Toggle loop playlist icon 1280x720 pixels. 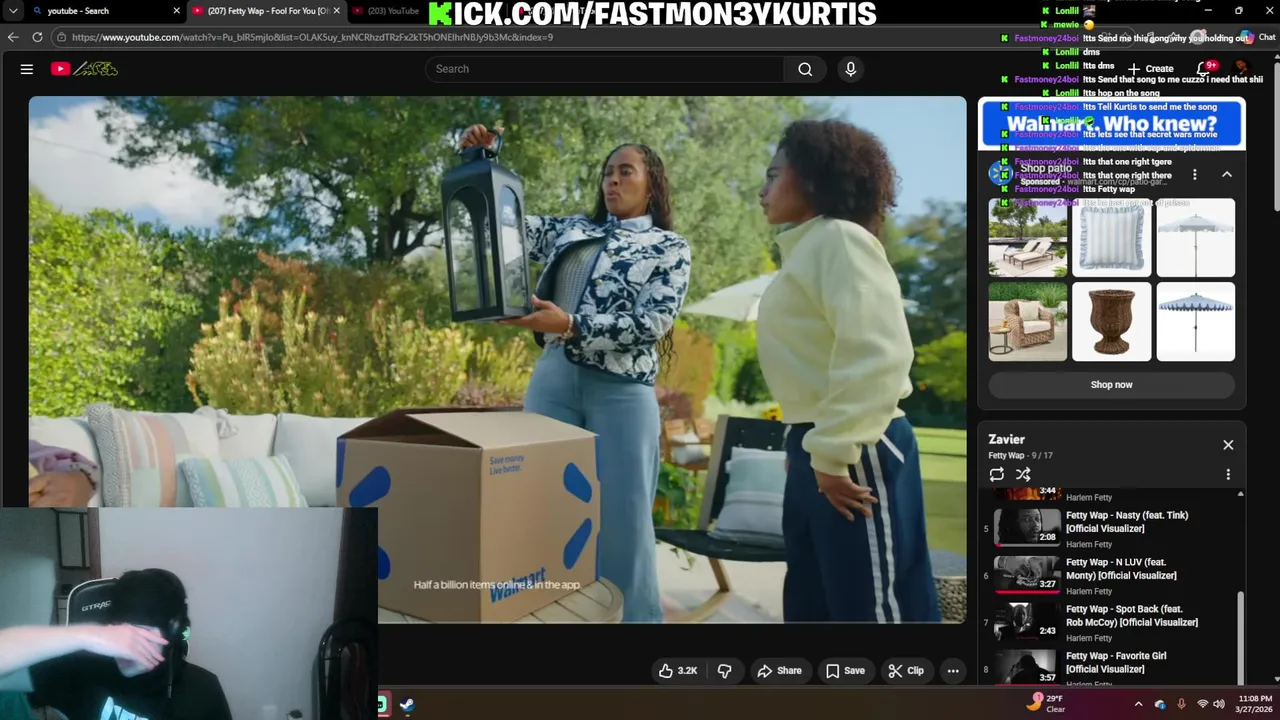(x=997, y=475)
